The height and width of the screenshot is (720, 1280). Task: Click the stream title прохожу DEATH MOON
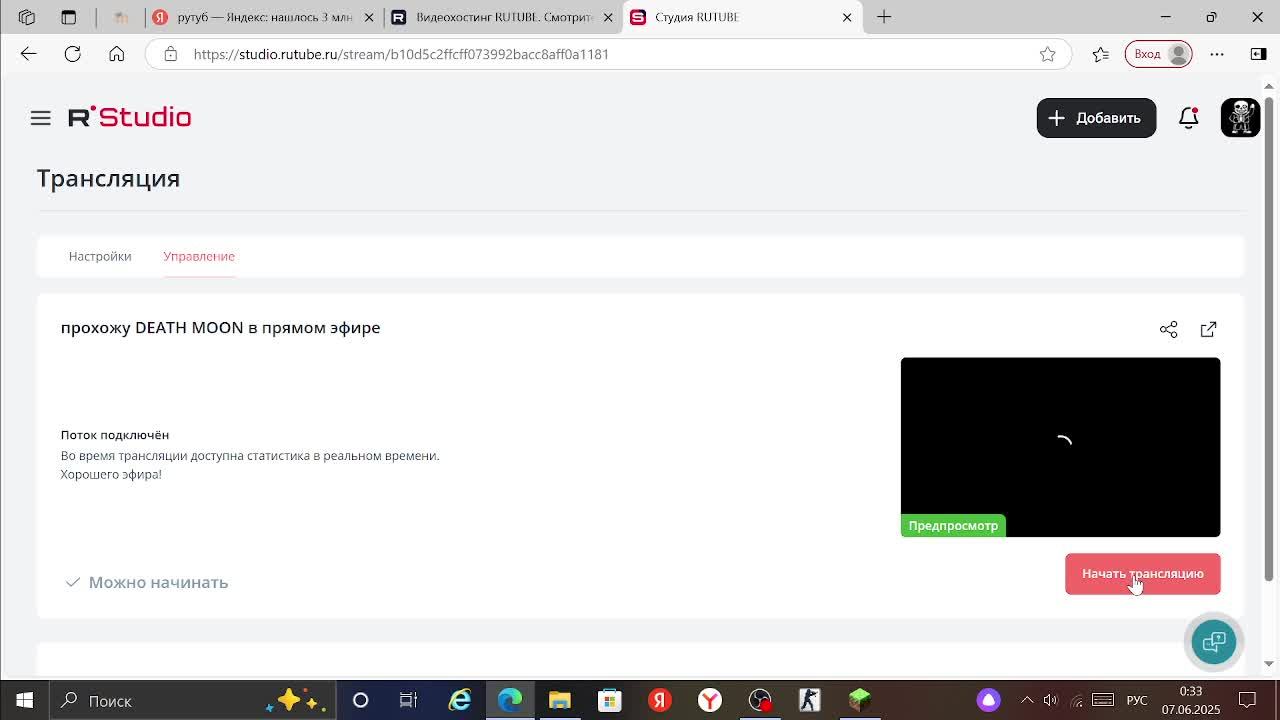(x=220, y=328)
